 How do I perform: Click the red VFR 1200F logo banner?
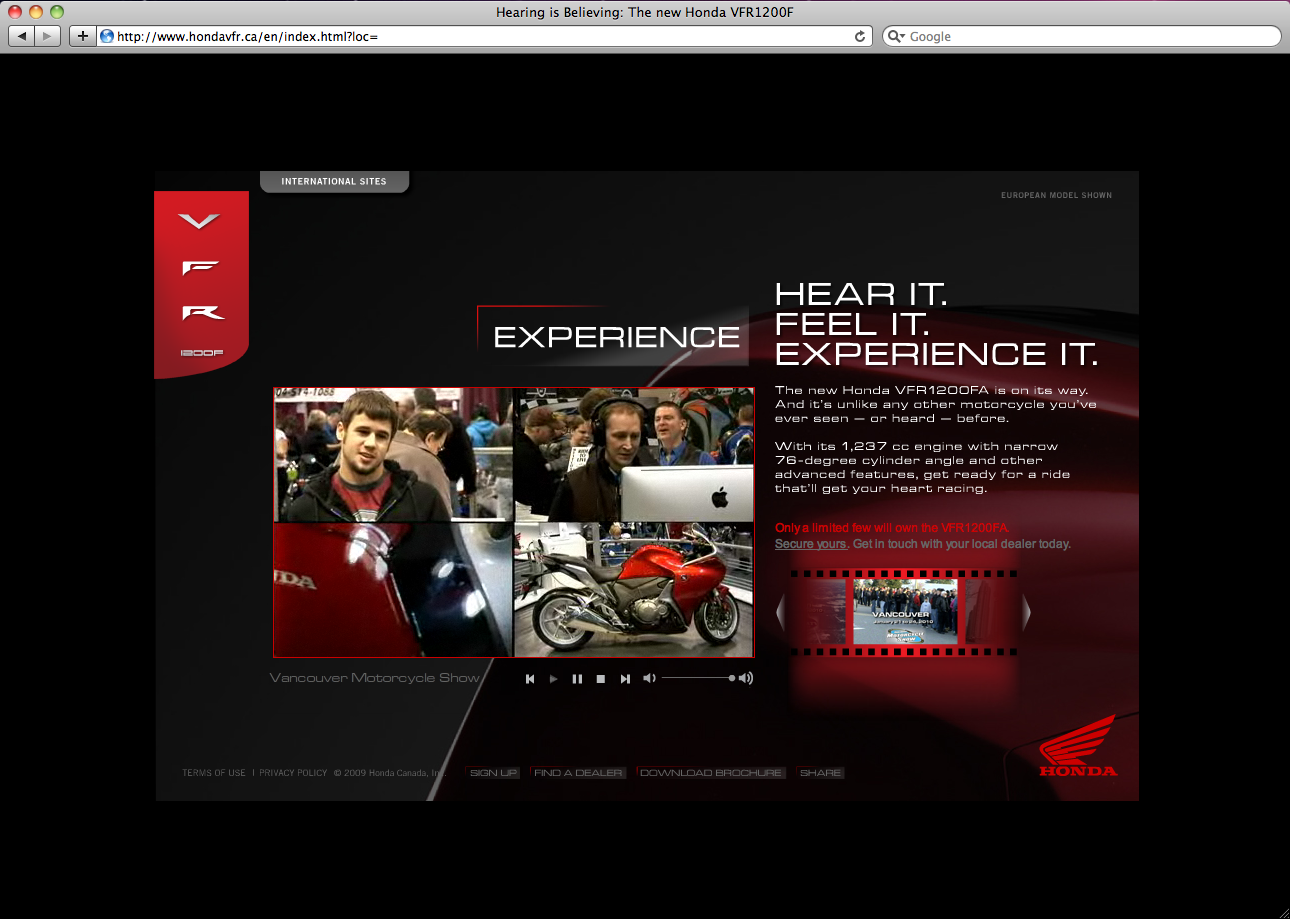click(202, 285)
